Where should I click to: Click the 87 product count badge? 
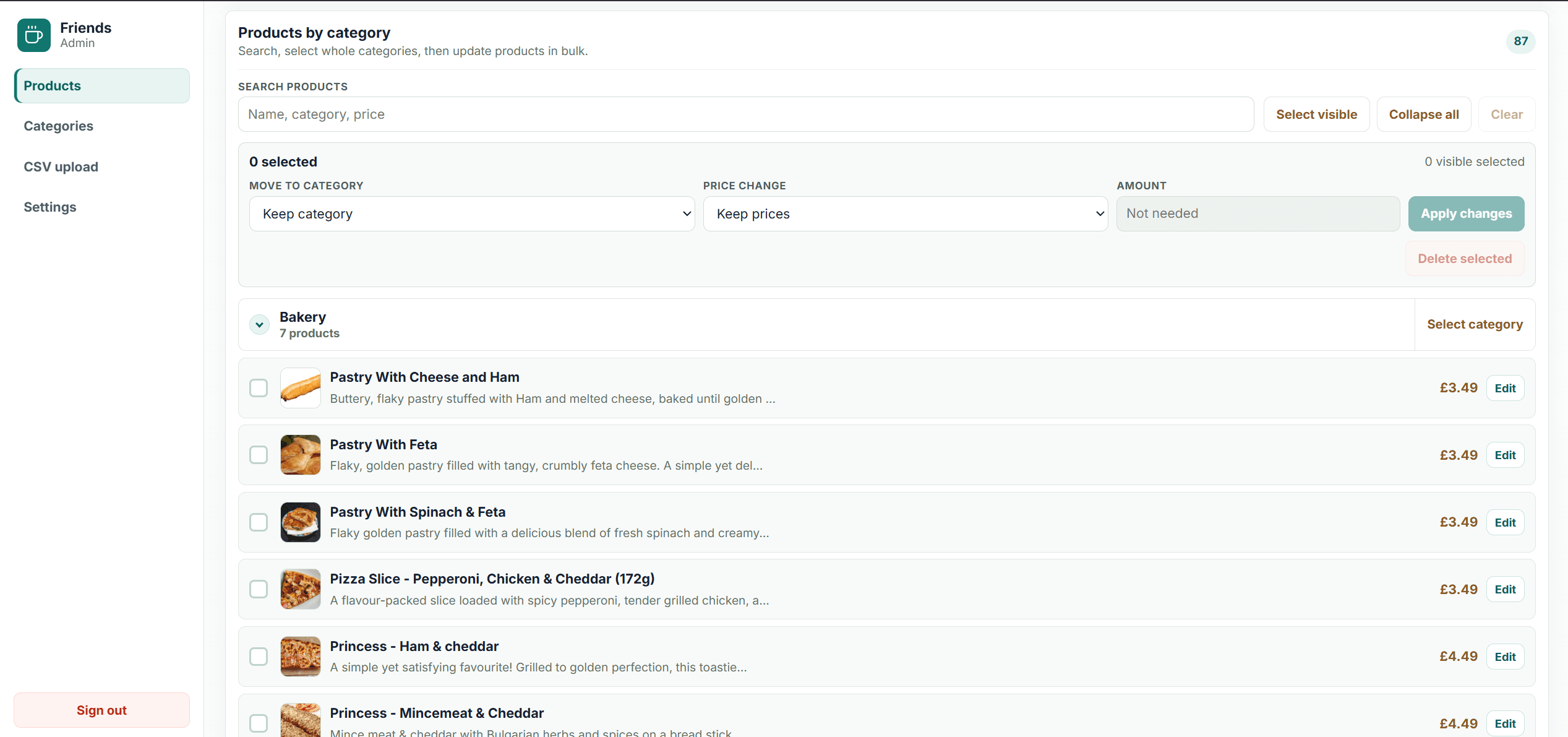coord(1521,41)
